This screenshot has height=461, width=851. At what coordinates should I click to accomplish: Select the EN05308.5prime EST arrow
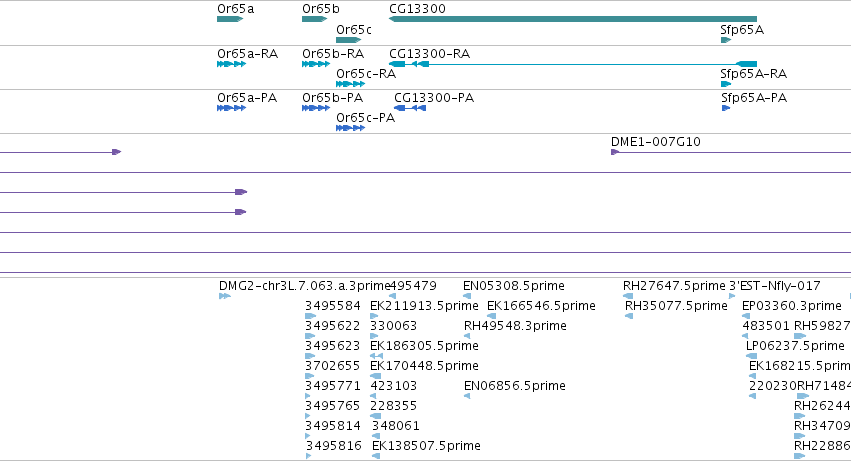(467, 296)
